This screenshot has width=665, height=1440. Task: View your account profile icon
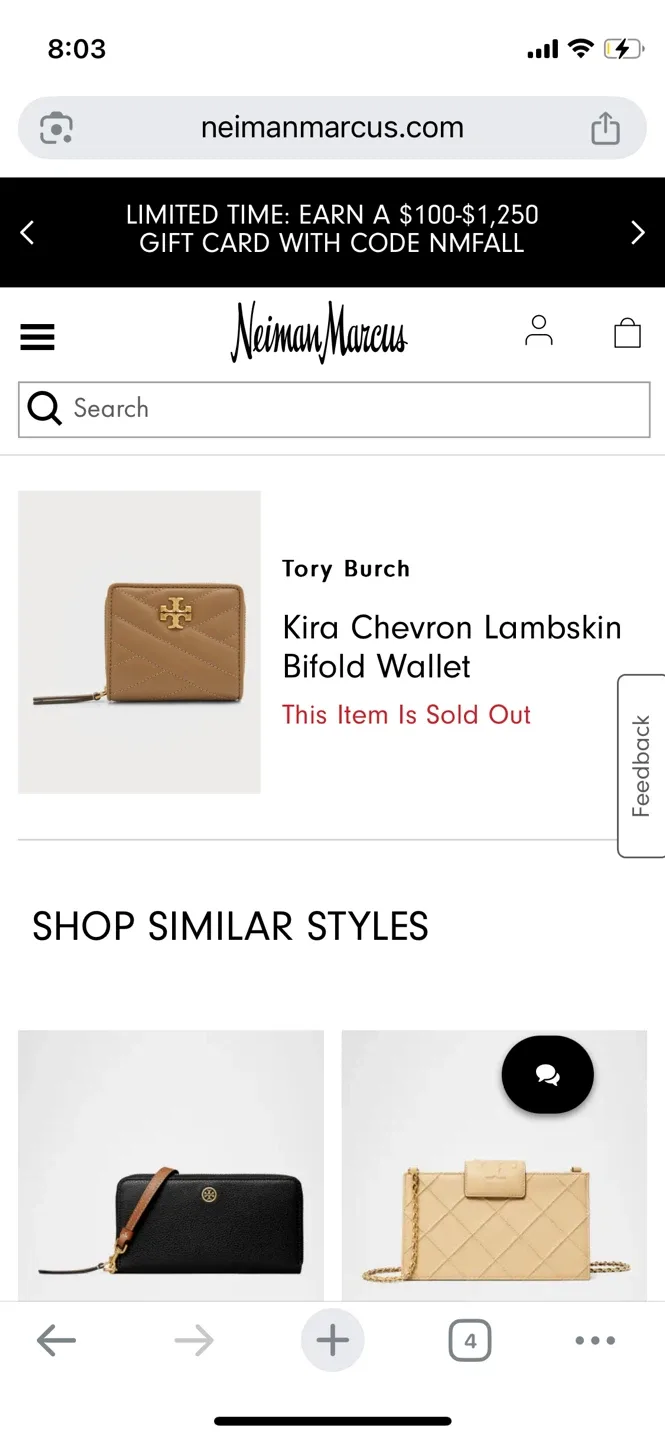539,331
